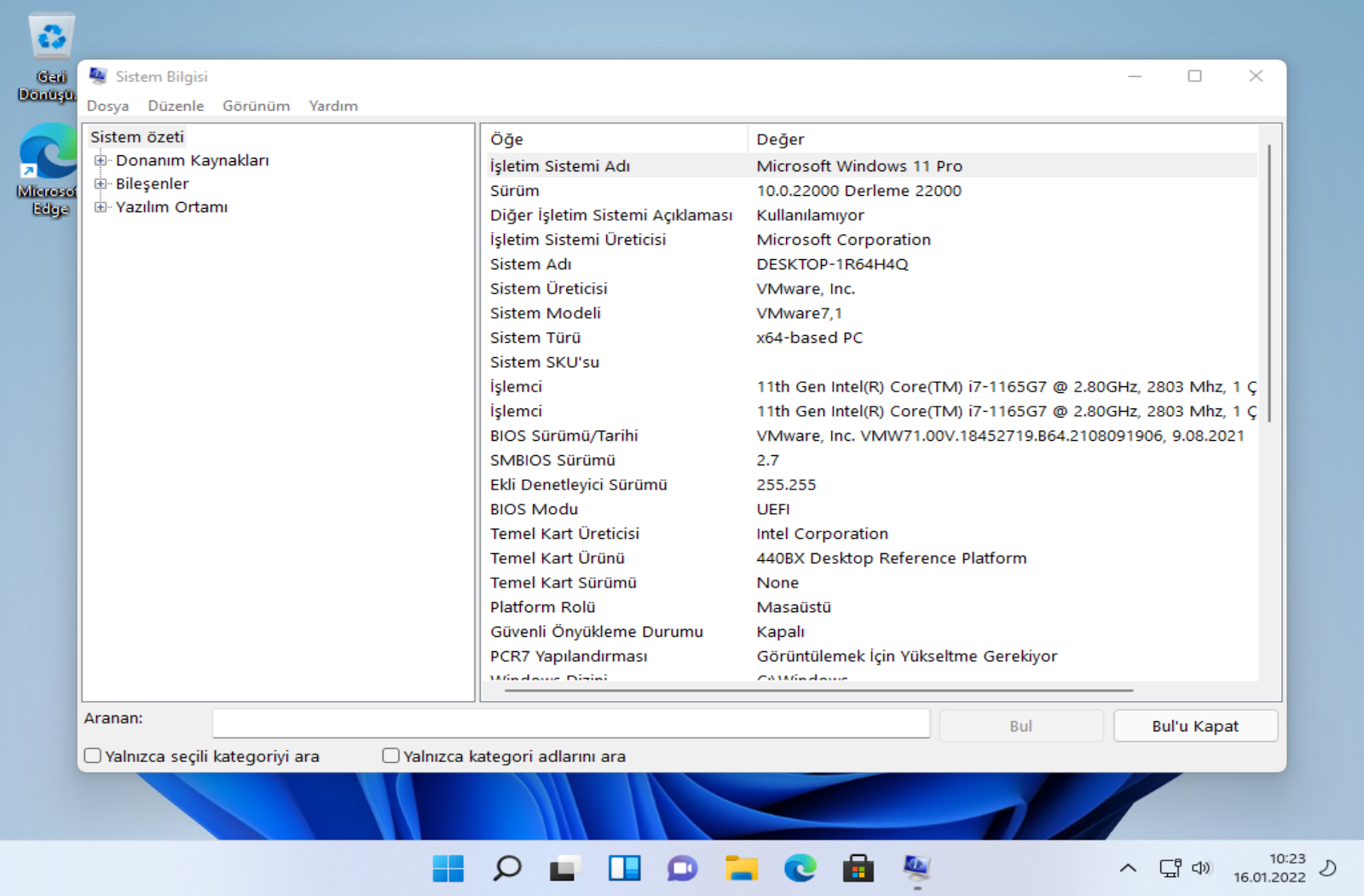Image resolution: width=1364 pixels, height=896 pixels.
Task: Show hidden tray icons chevron
Action: 1128,869
